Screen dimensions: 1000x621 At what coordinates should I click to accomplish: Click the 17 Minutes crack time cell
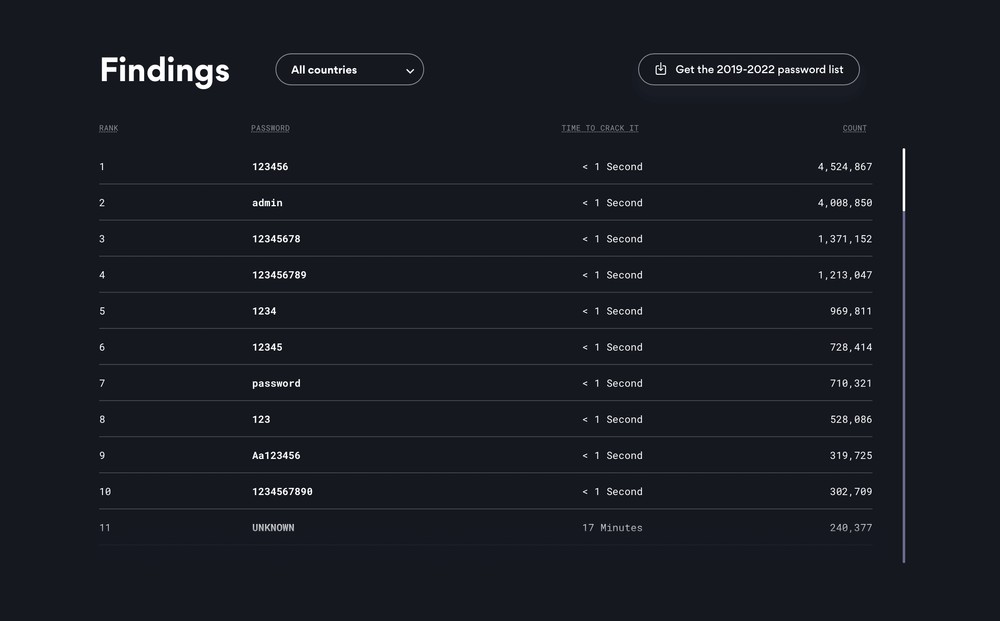coord(612,527)
